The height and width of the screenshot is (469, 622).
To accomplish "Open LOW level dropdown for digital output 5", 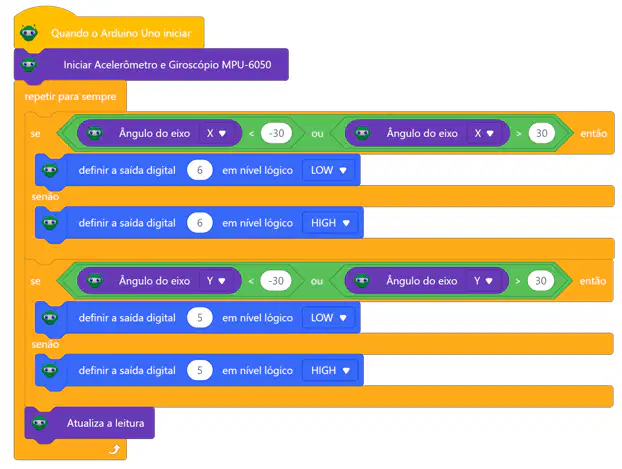I will (328, 318).
